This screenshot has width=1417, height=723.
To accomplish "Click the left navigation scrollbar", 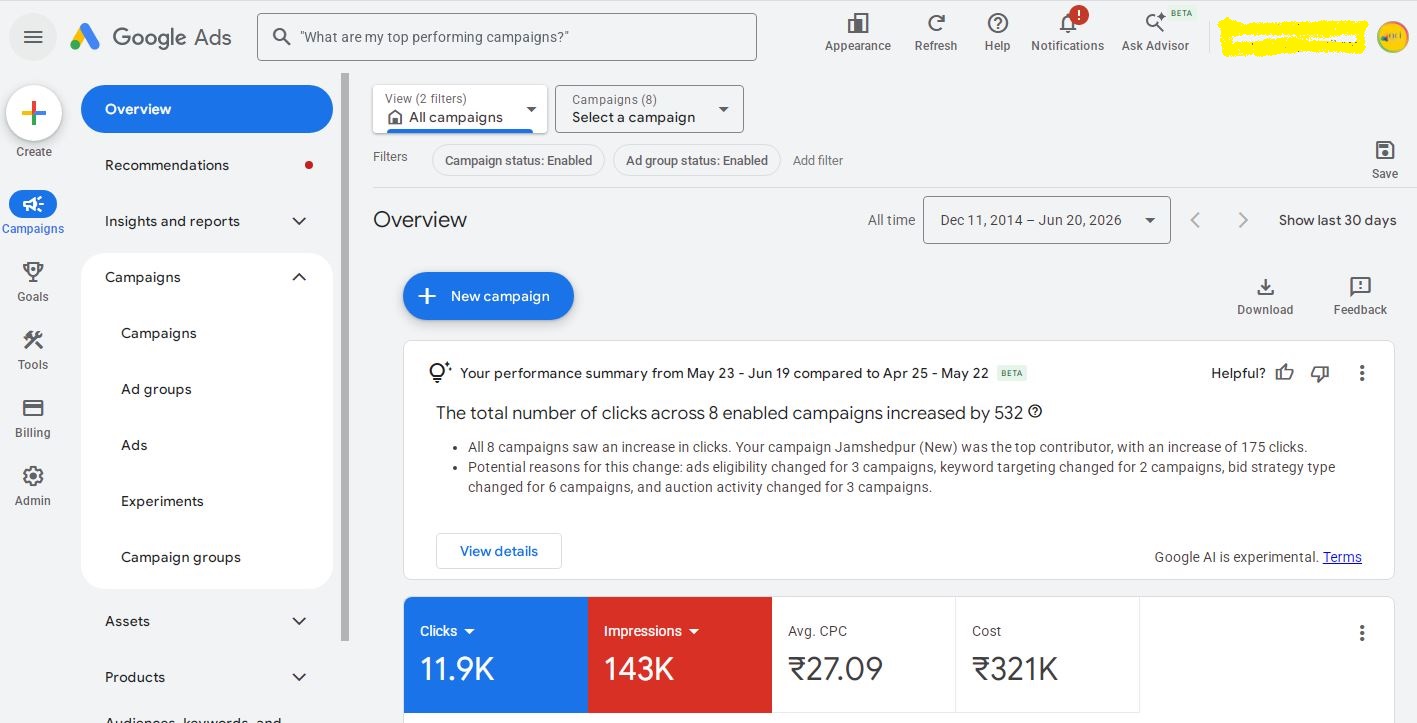I will click(346, 357).
